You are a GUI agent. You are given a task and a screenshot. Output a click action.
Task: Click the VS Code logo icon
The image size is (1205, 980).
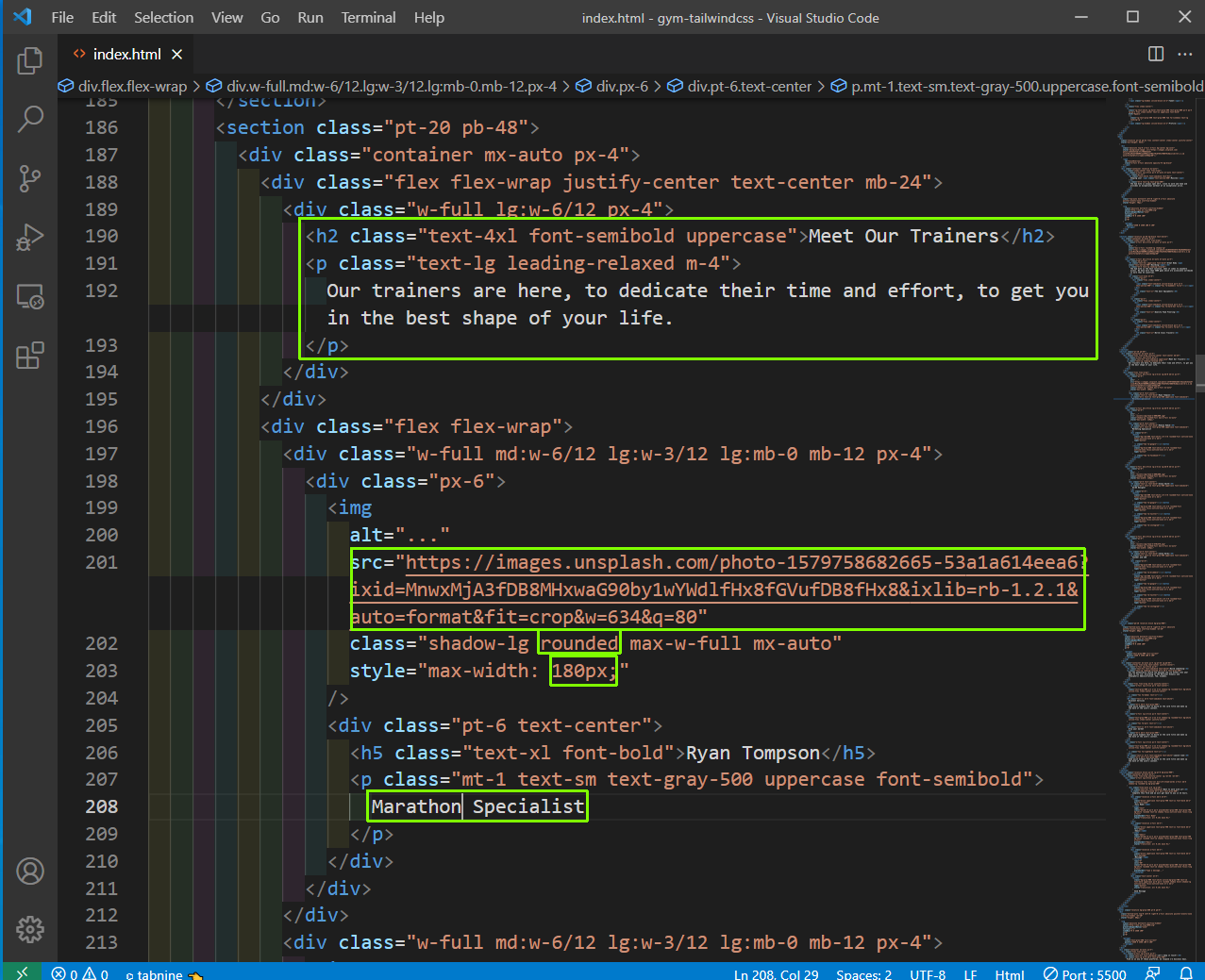(23, 17)
